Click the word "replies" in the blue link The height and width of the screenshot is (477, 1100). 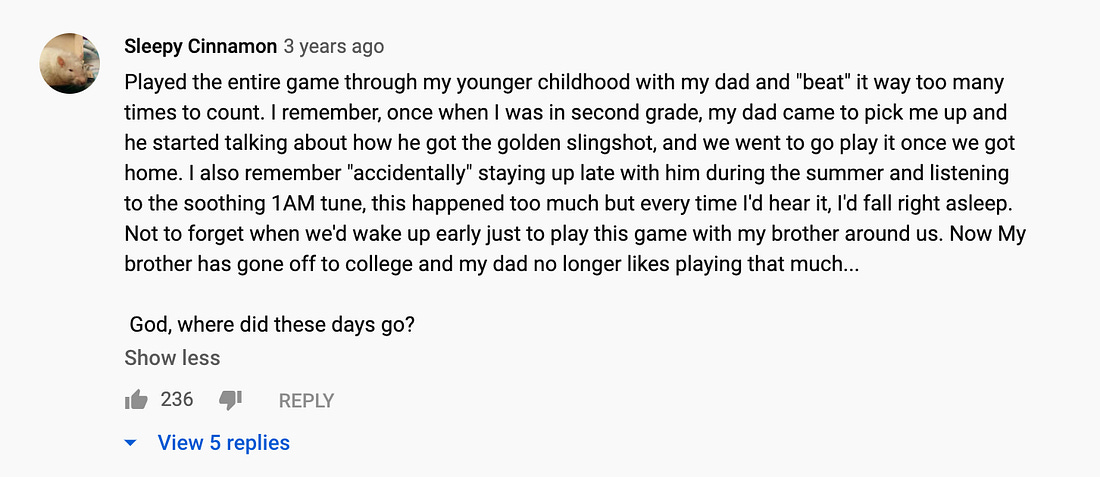[x=258, y=443]
